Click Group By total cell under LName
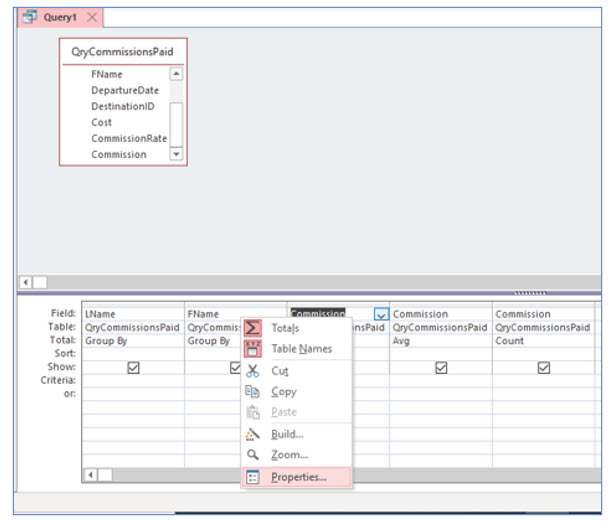Image resolution: width=610 pixels, height=522 pixels. tap(133, 341)
